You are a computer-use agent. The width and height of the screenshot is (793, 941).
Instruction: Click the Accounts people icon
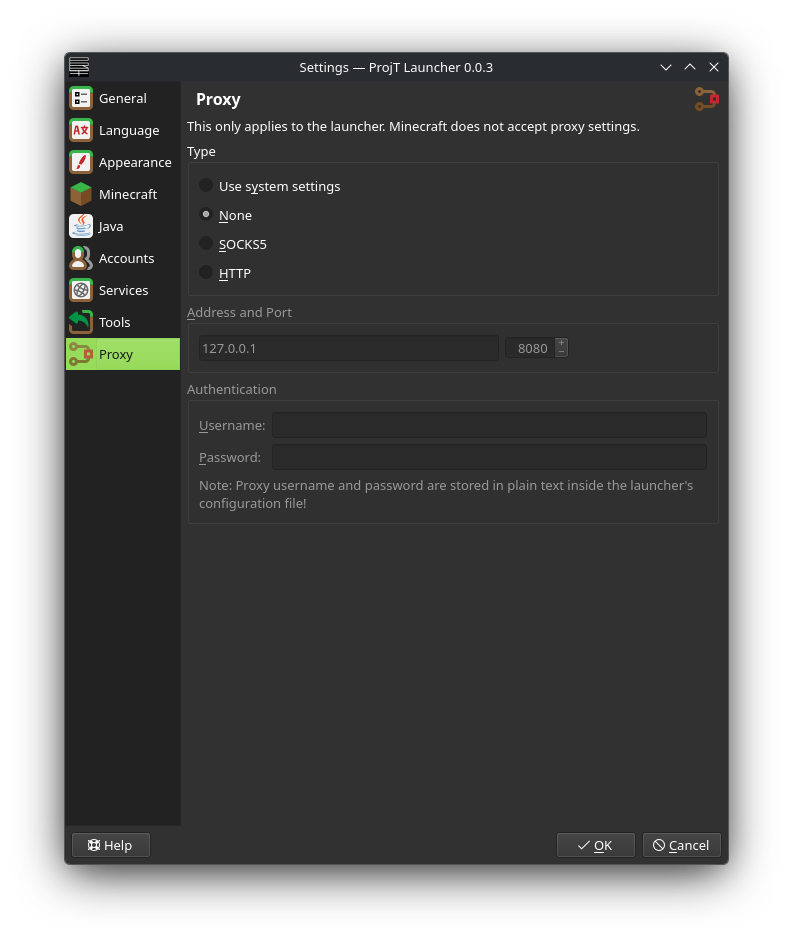[x=80, y=258]
